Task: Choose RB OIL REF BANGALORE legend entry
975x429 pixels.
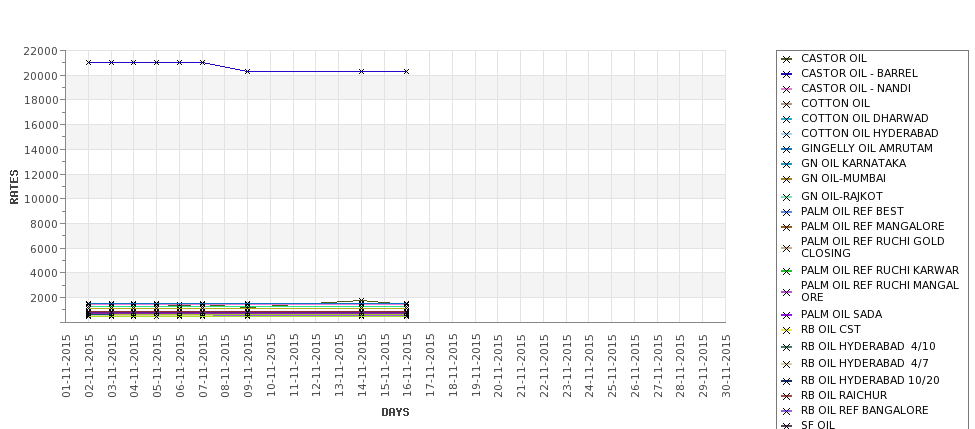Action: tap(864, 410)
